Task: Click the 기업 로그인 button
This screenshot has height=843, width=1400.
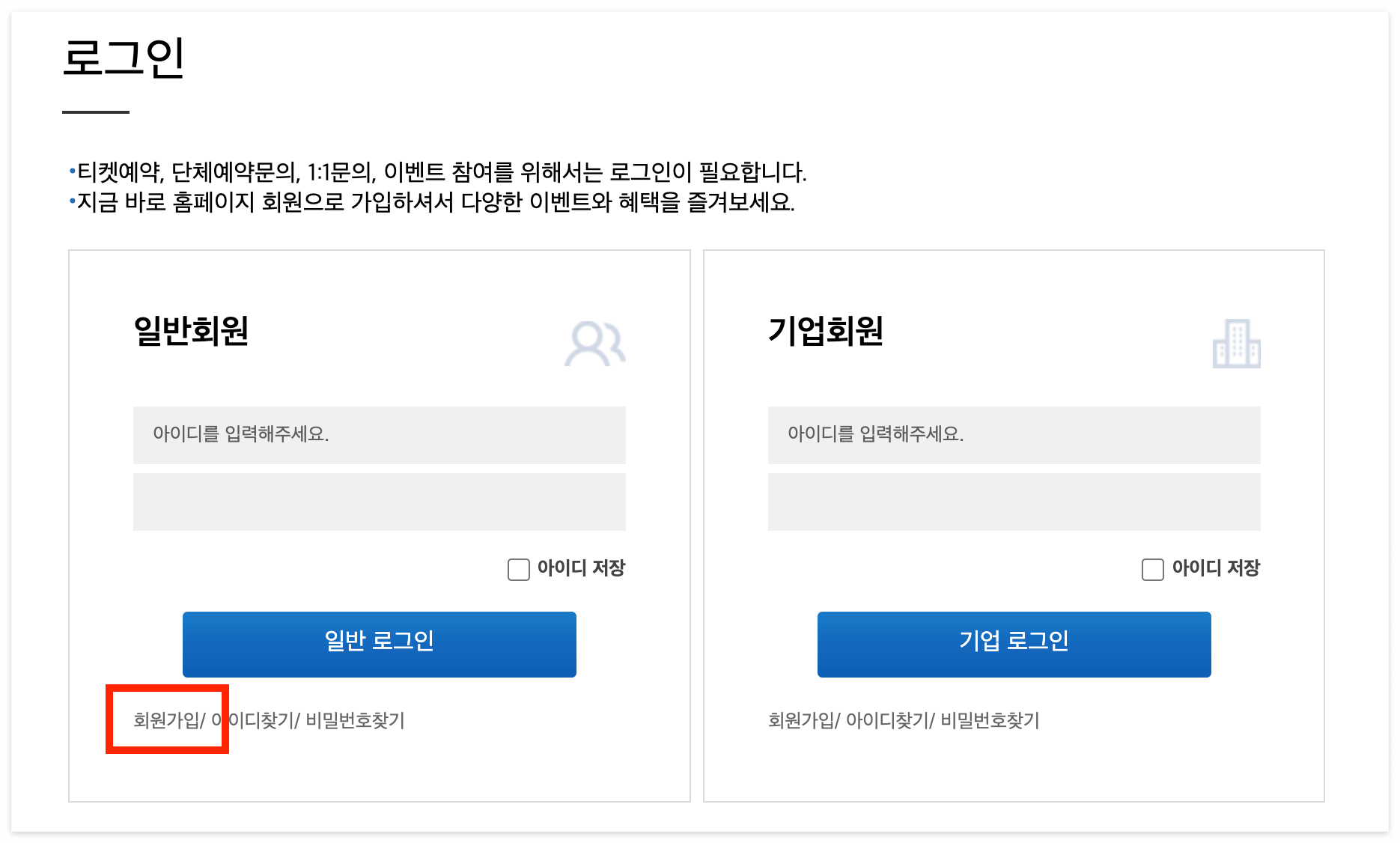Action: coord(1013,643)
